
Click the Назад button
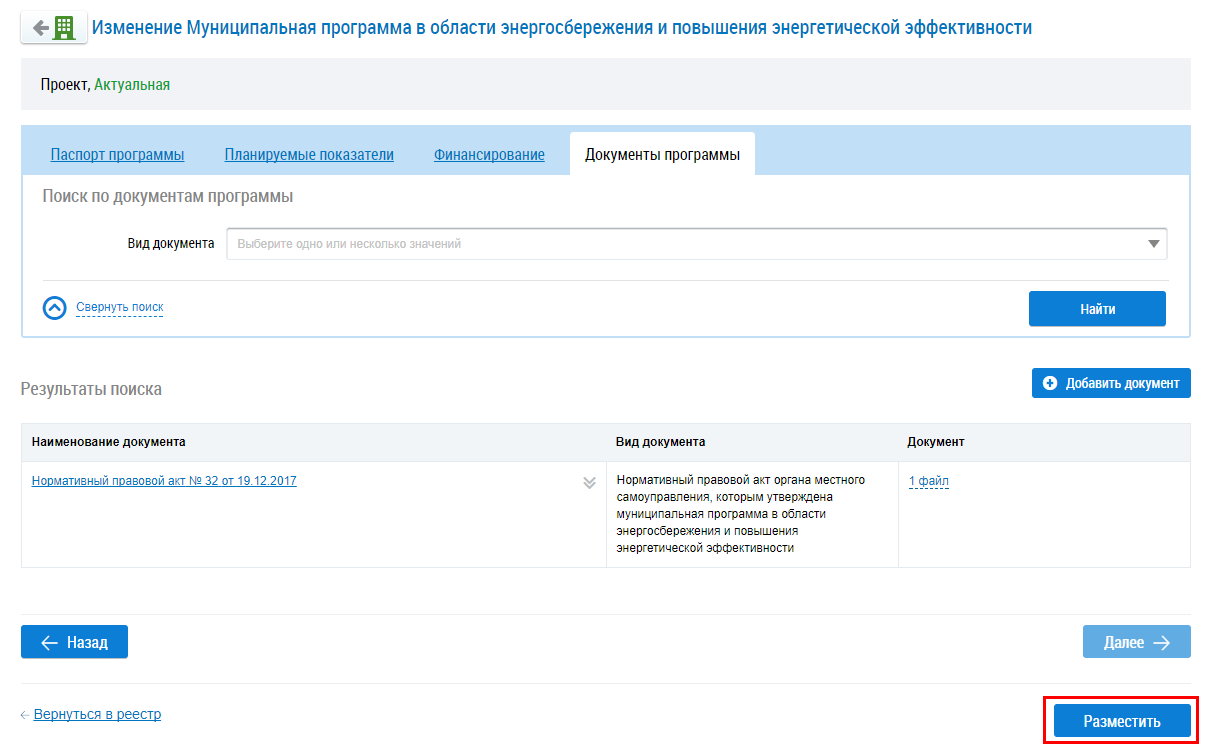tap(74, 642)
